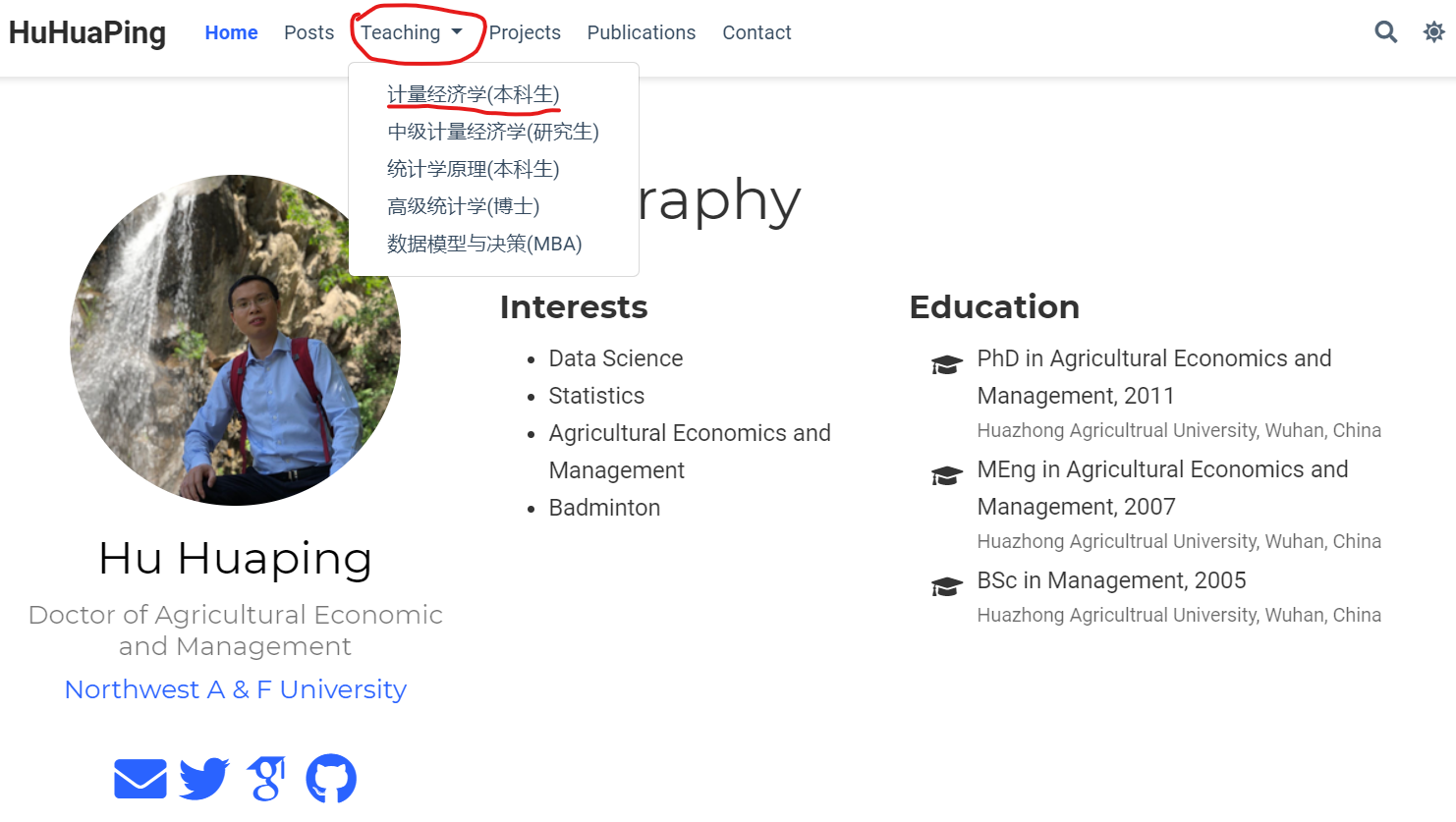Go to the Home nav link

(x=231, y=32)
